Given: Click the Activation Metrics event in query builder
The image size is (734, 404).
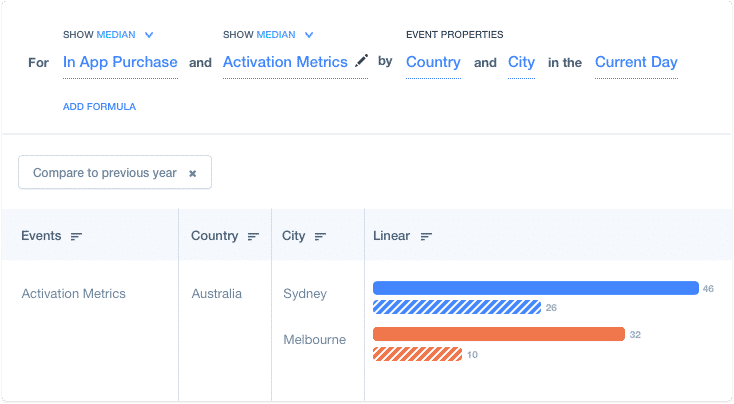Looking at the screenshot, I should click(x=285, y=62).
